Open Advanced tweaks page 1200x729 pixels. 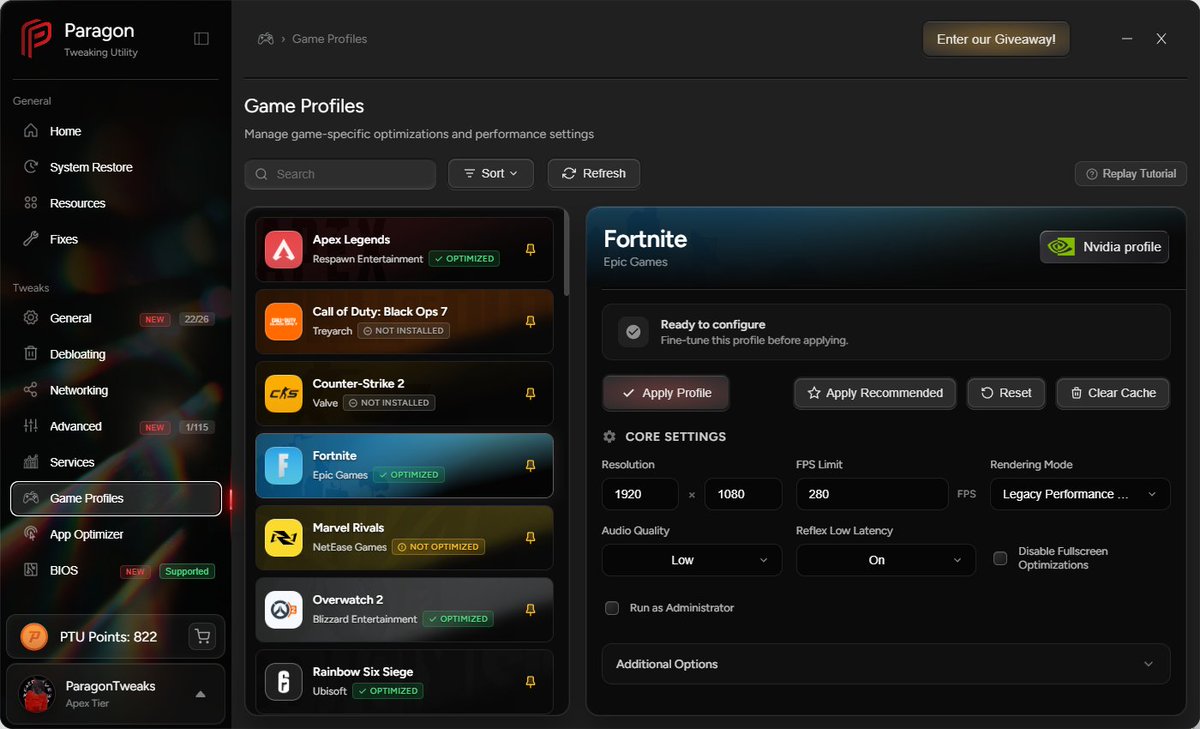[116, 426]
